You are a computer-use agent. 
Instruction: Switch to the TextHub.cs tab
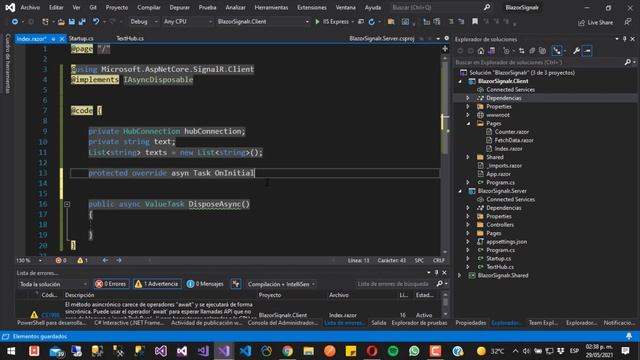click(130, 38)
